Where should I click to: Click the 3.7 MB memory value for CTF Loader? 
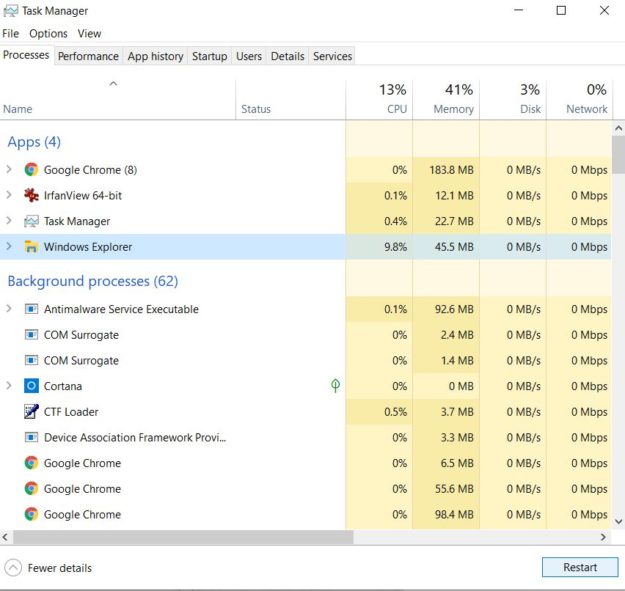click(457, 412)
